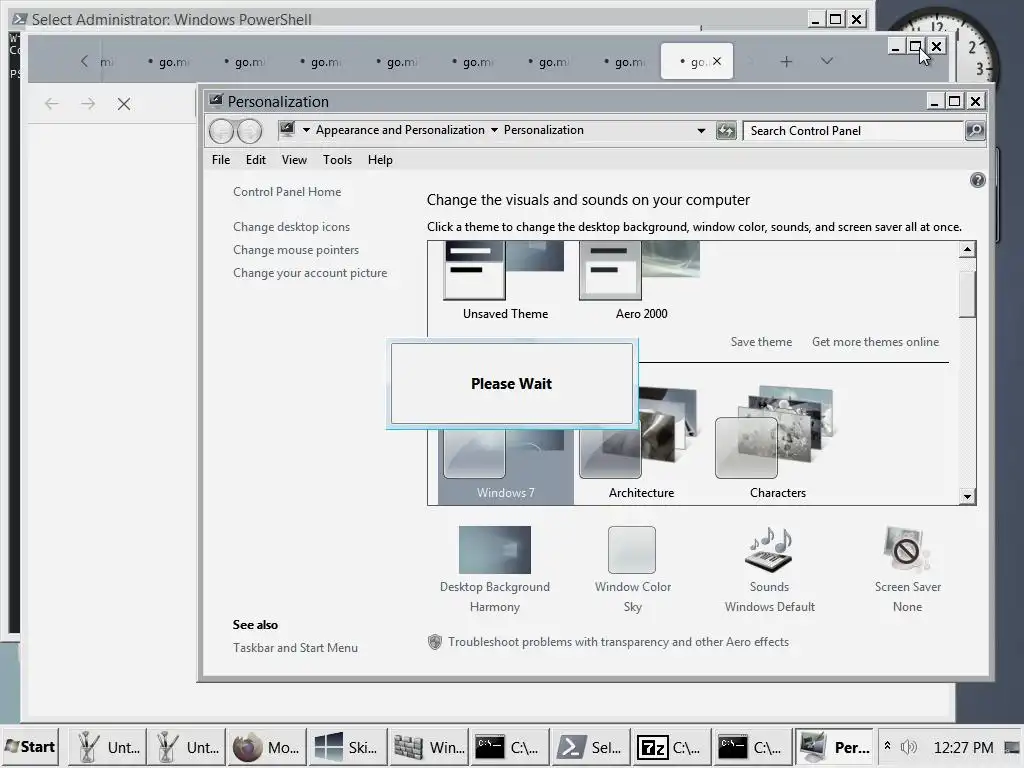Click the Back button in Personalization window
Viewport: 1024px width, 768px height.
(x=221, y=131)
